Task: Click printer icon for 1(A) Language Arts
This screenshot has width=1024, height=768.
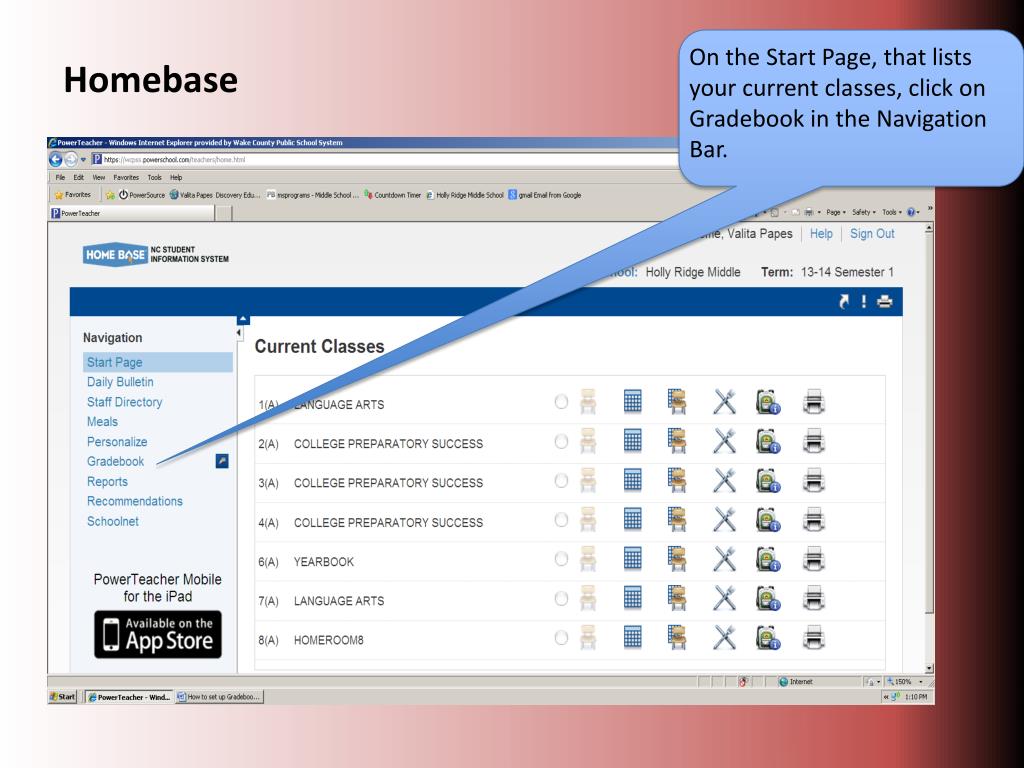Action: pos(813,402)
